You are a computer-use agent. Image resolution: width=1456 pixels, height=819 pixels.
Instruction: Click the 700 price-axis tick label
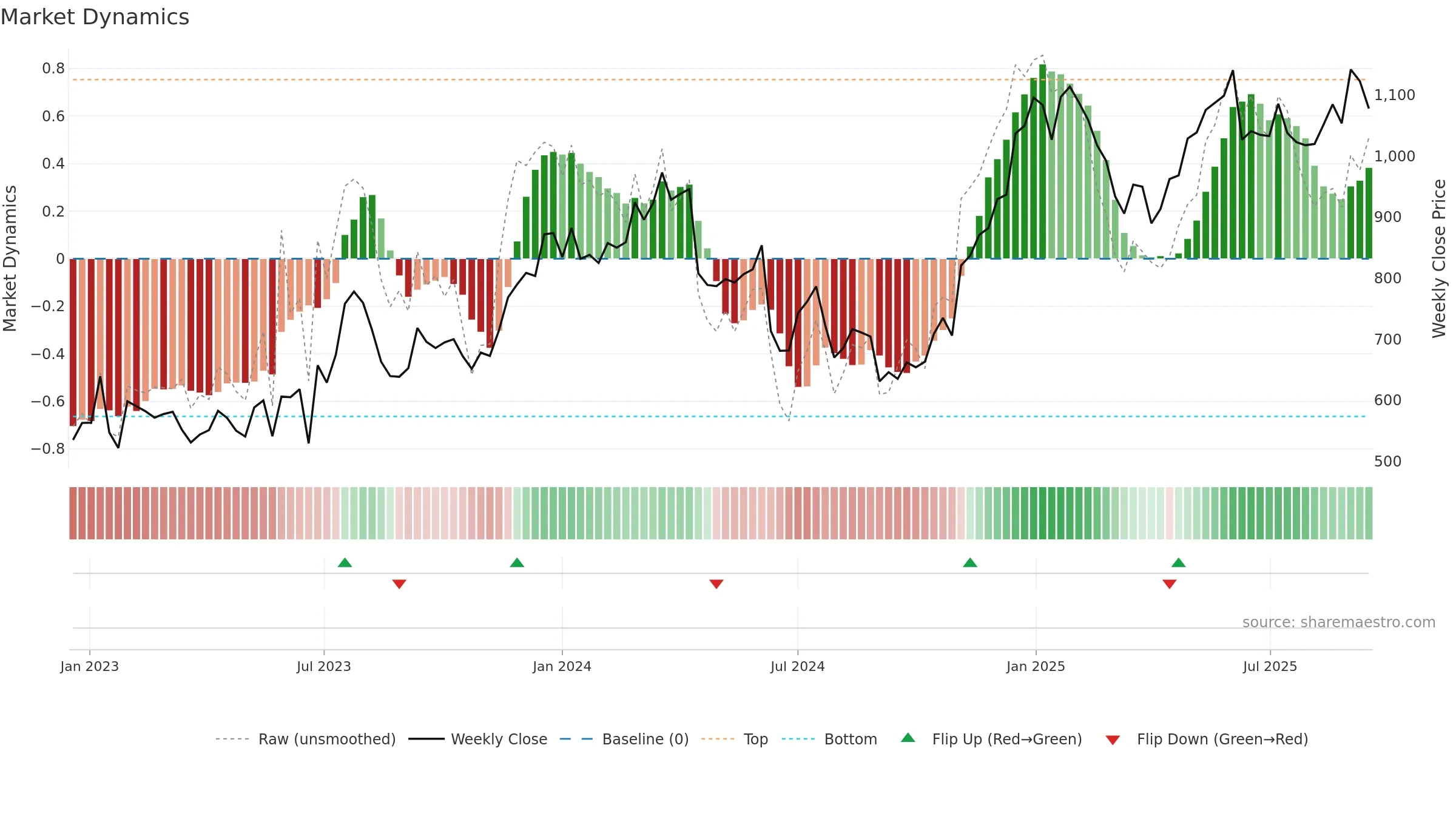coord(1388,340)
